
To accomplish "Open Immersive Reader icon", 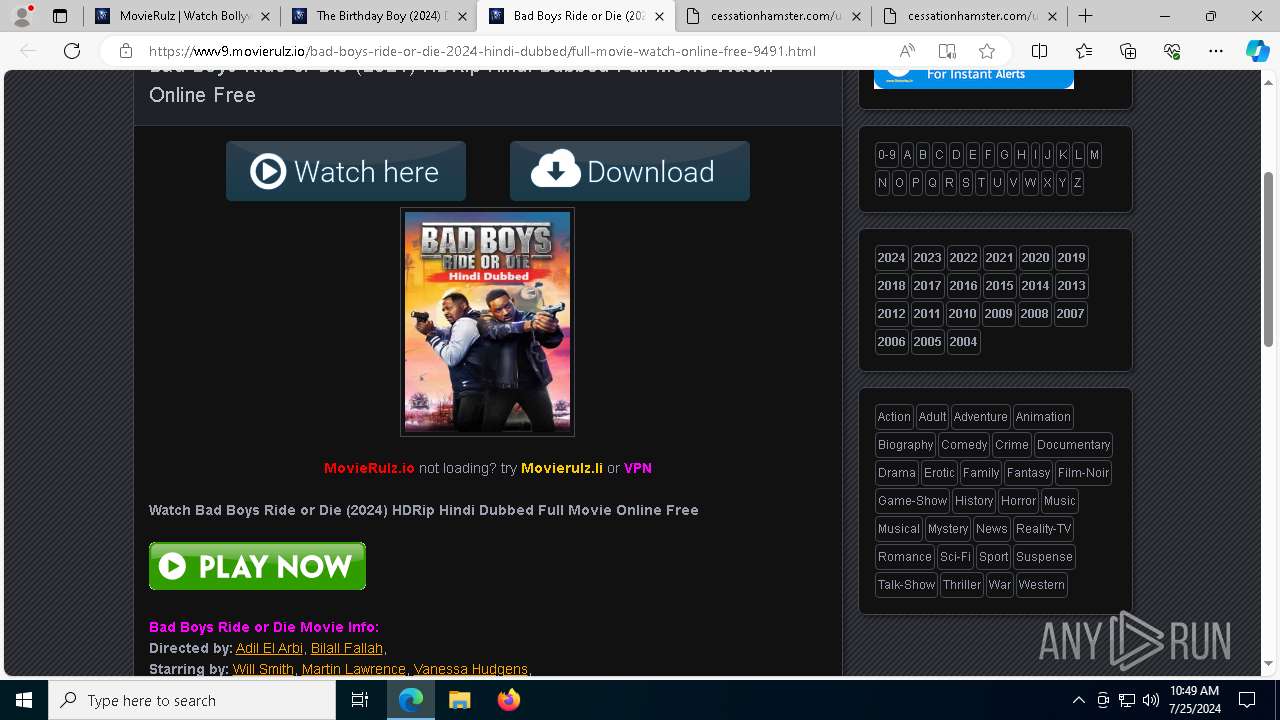I will coord(947,51).
